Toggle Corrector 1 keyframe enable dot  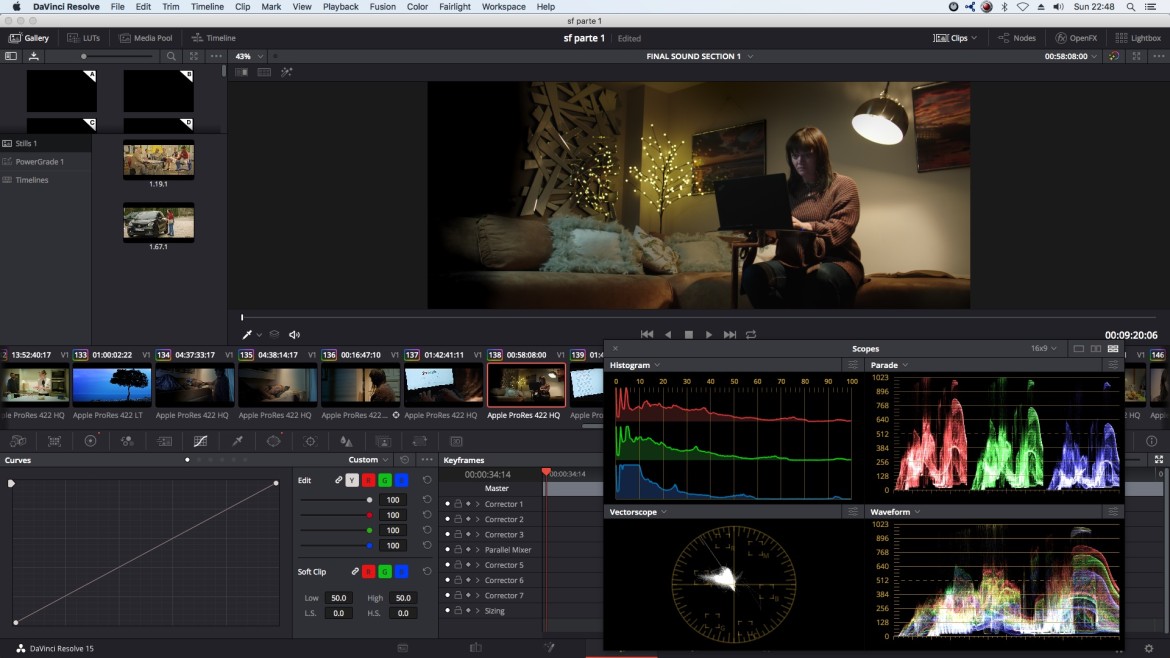(x=448, y=504)
